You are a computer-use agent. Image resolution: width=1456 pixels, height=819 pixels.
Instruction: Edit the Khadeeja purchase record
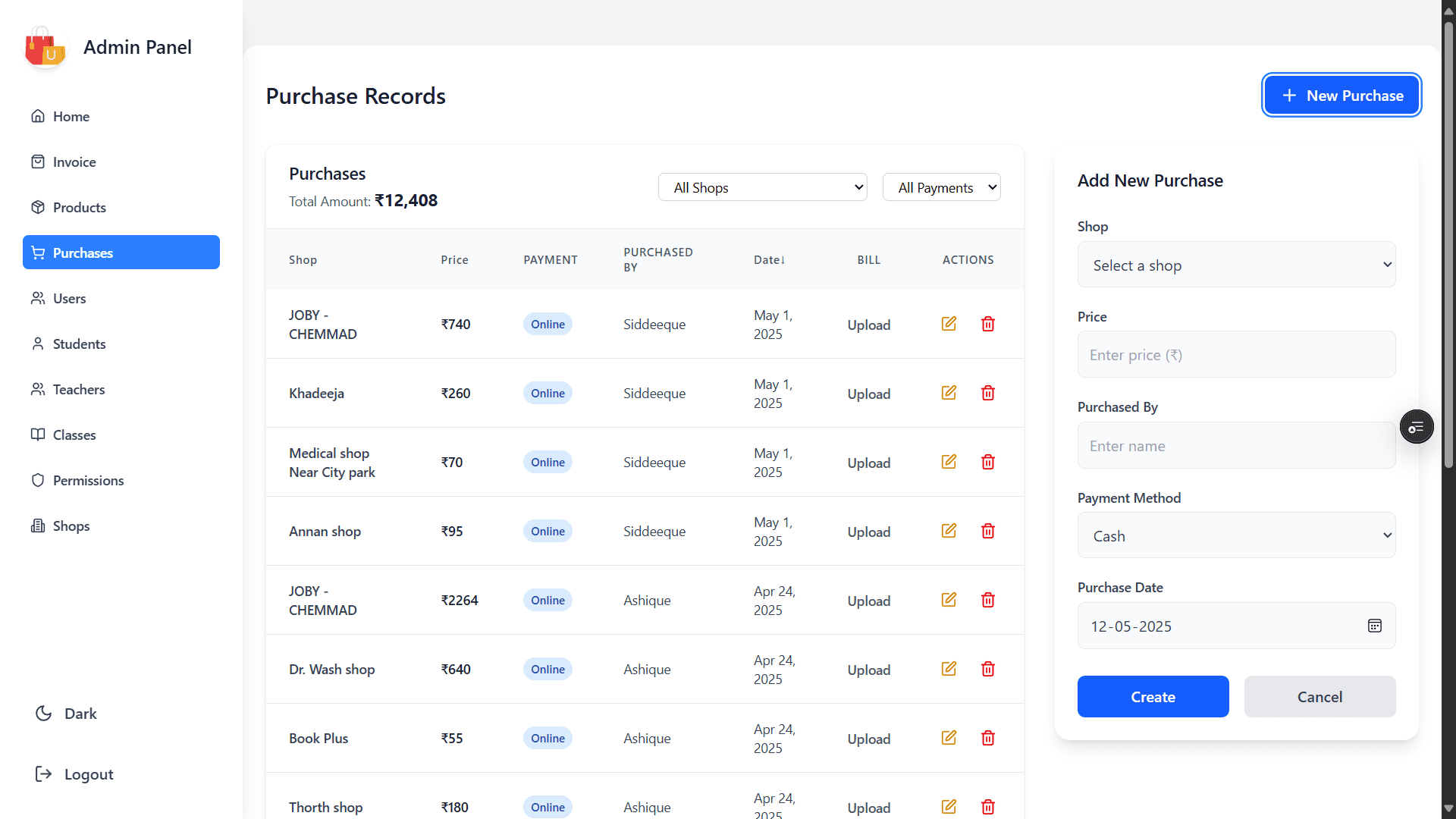949,393
